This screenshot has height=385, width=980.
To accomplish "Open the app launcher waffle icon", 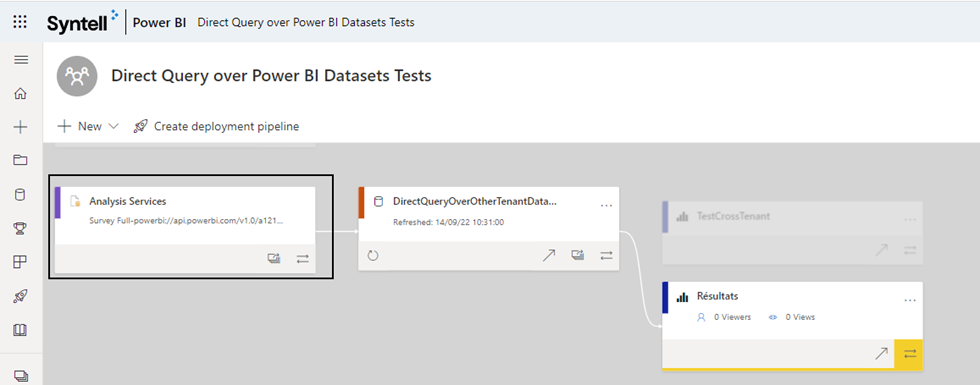I will click(x=20, y=22).
